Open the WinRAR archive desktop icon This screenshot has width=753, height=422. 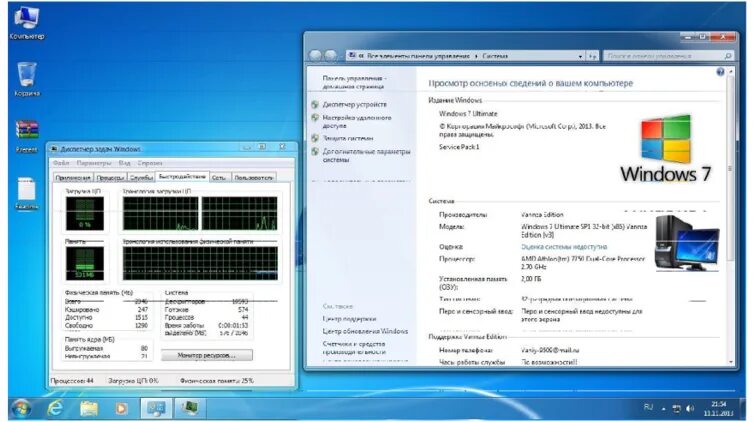[27, 136]
